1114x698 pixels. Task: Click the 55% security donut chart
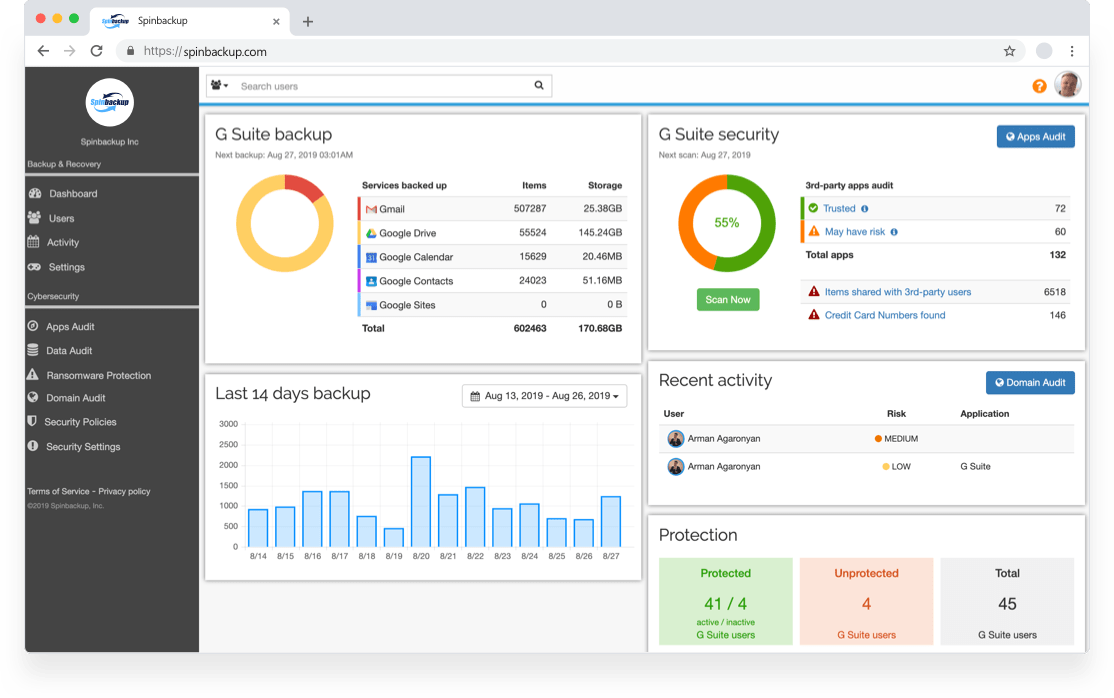click(x=727, y=223)
